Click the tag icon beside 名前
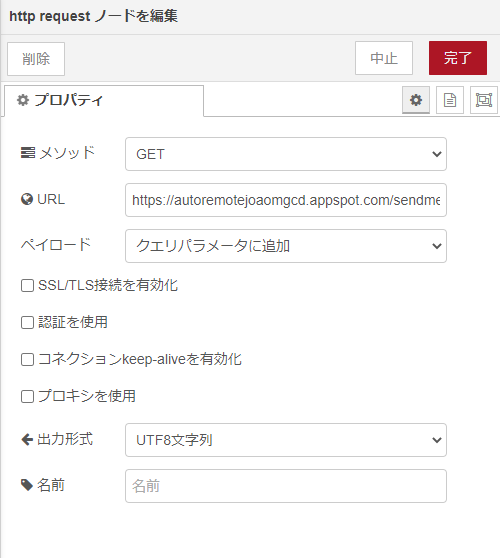This screenshot has height=558, width=500. click(27, 485)
